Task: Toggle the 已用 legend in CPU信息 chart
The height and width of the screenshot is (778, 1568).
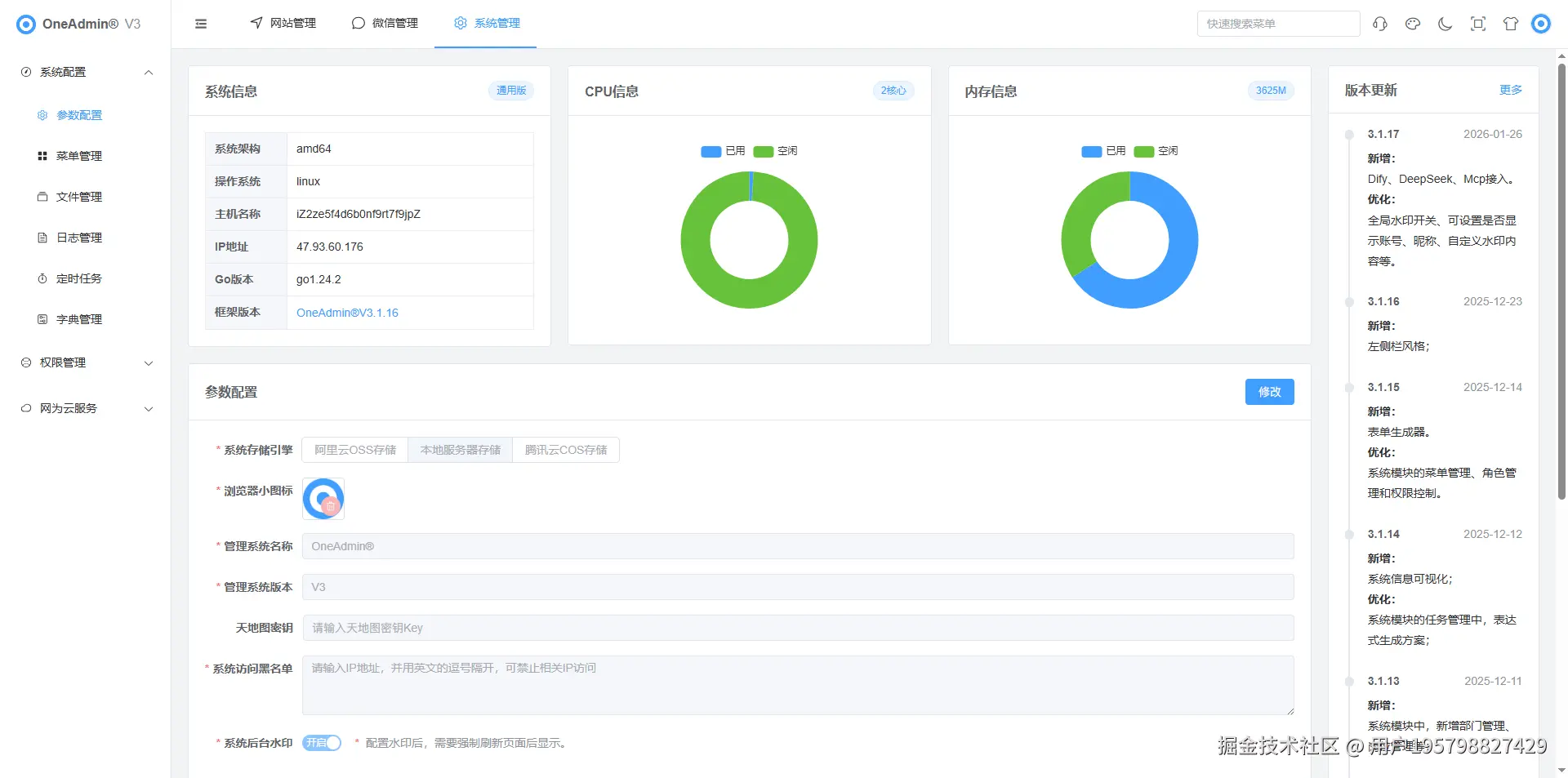Action: (x=724, y=151)
